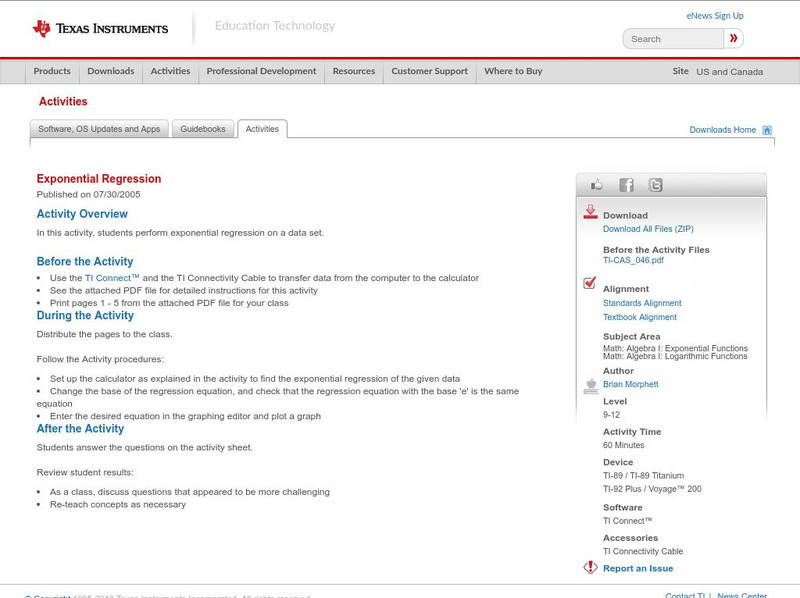Select the Activities tab
Image resolution: width=800 pixels, height=598 pixels.
[262, 129]
